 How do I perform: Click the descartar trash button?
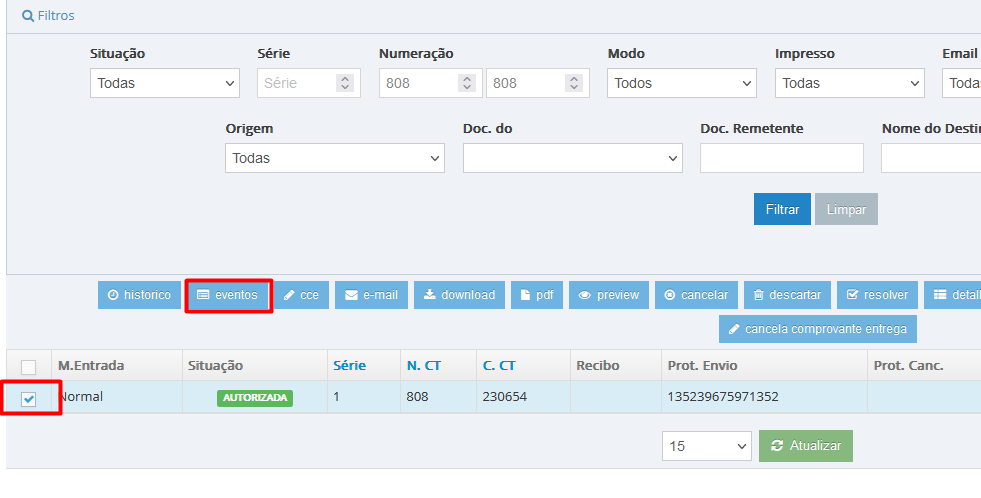[x=787, y=295]
